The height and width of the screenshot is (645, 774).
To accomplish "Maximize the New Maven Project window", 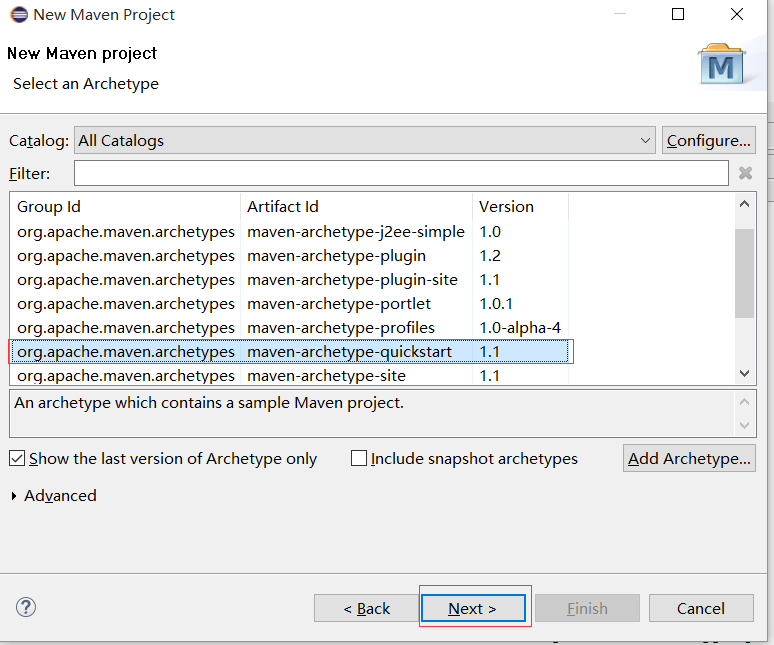I will 678,14.
